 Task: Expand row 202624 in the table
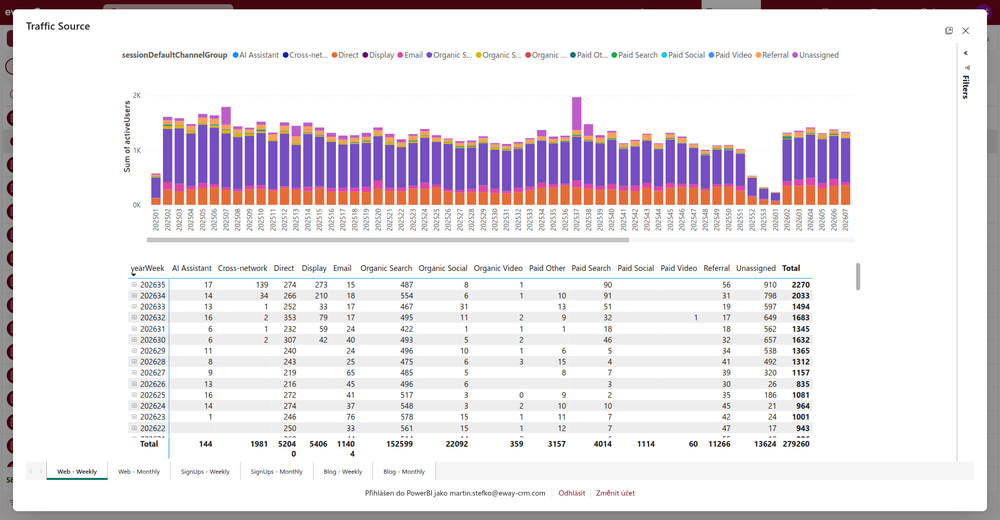coord(134,405)
